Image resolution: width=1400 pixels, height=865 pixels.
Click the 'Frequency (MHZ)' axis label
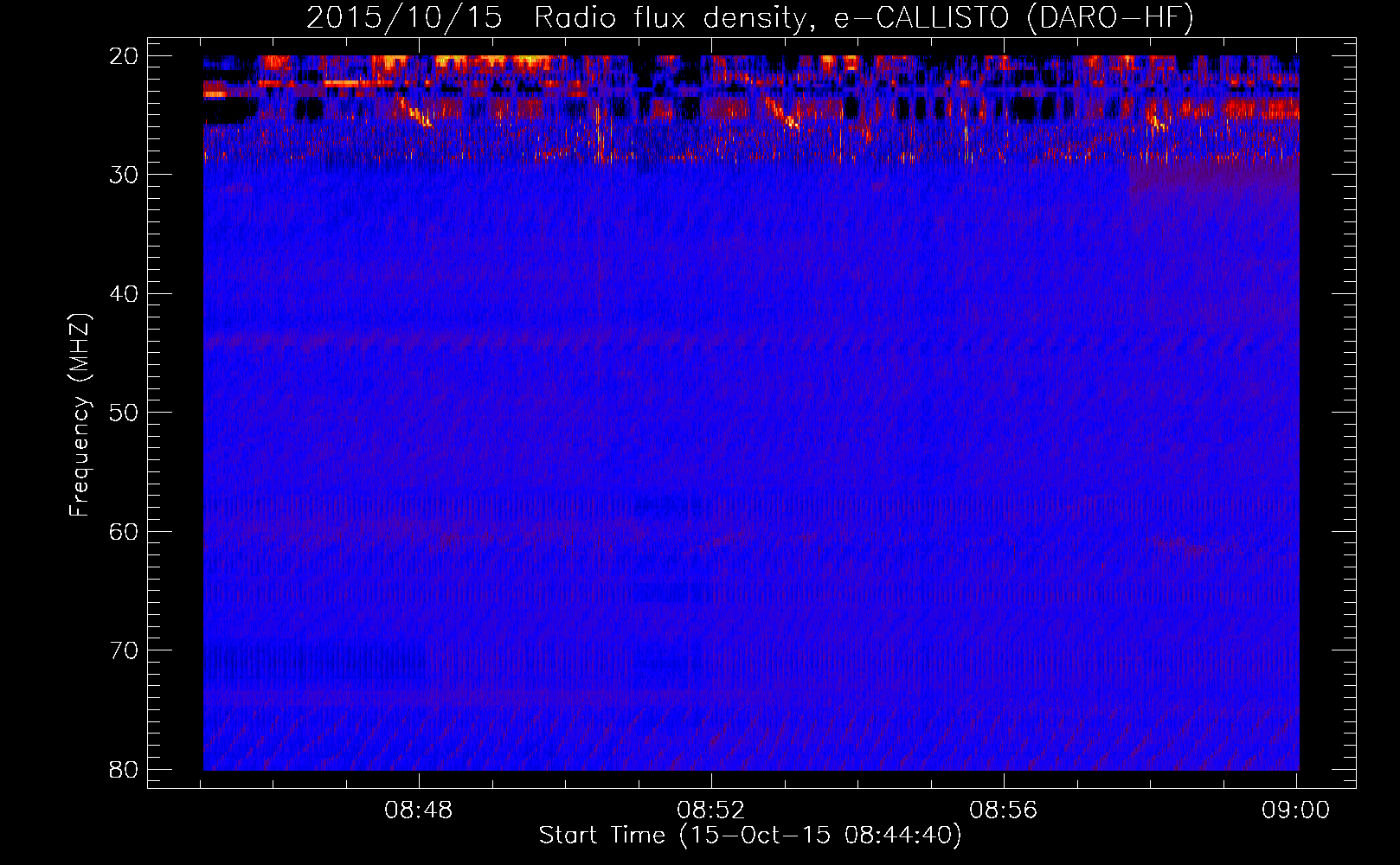pos(80,416)
